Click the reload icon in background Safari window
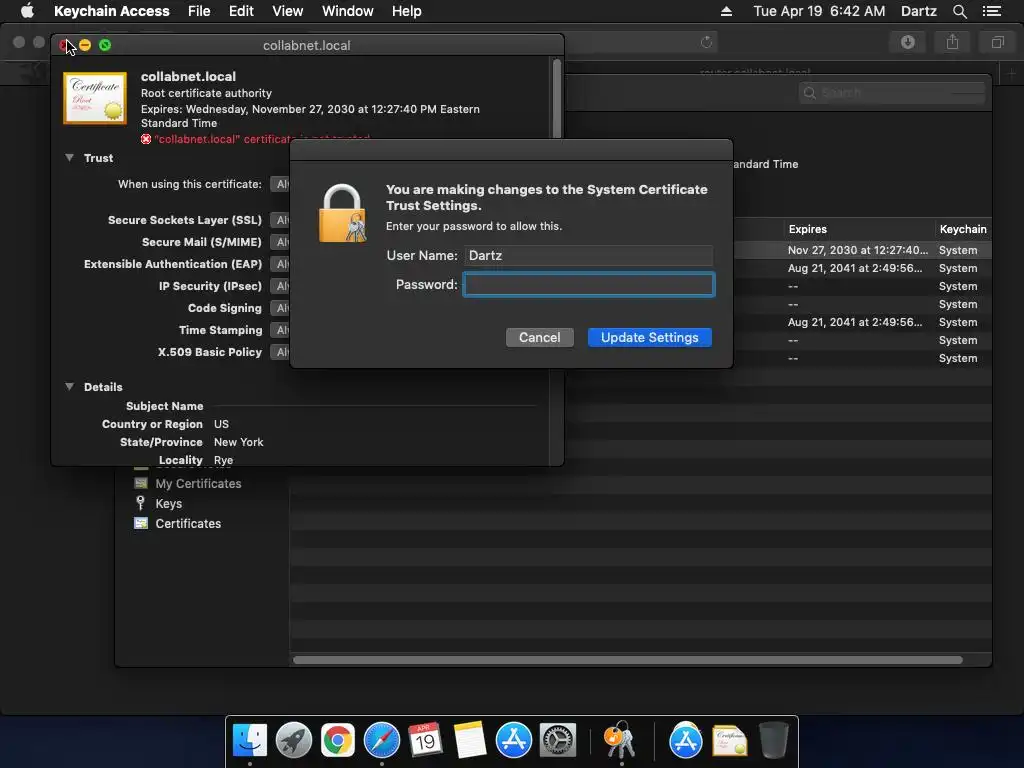 (706, 42)
